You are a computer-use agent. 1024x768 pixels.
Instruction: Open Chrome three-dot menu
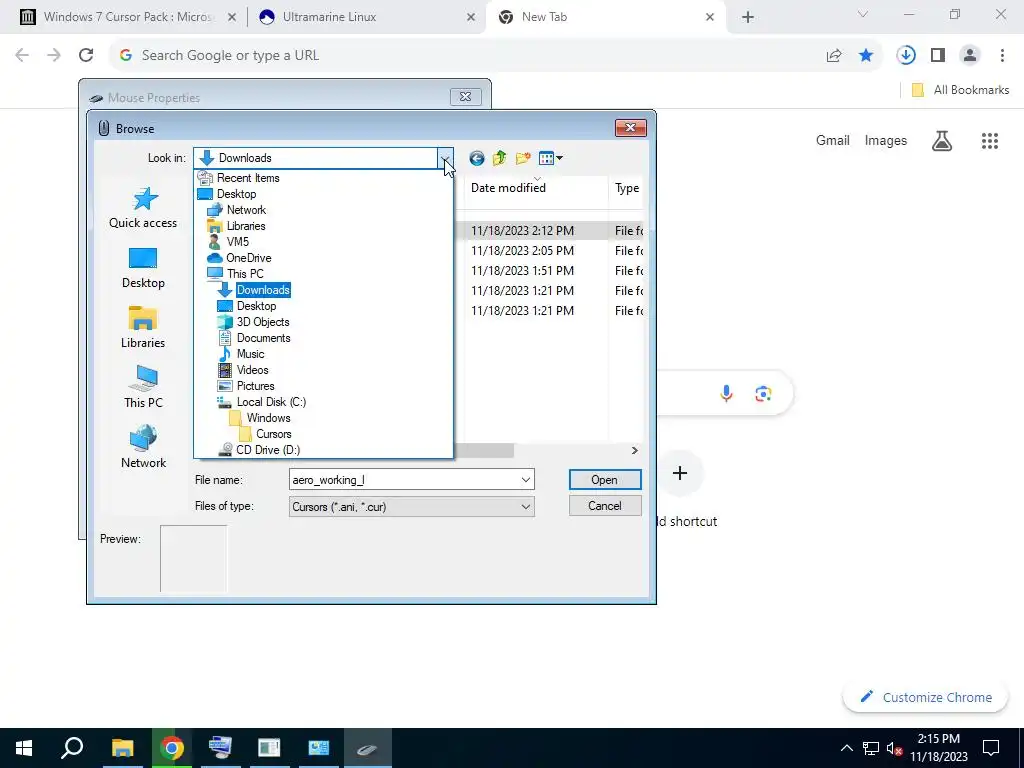coord(1002,56)
